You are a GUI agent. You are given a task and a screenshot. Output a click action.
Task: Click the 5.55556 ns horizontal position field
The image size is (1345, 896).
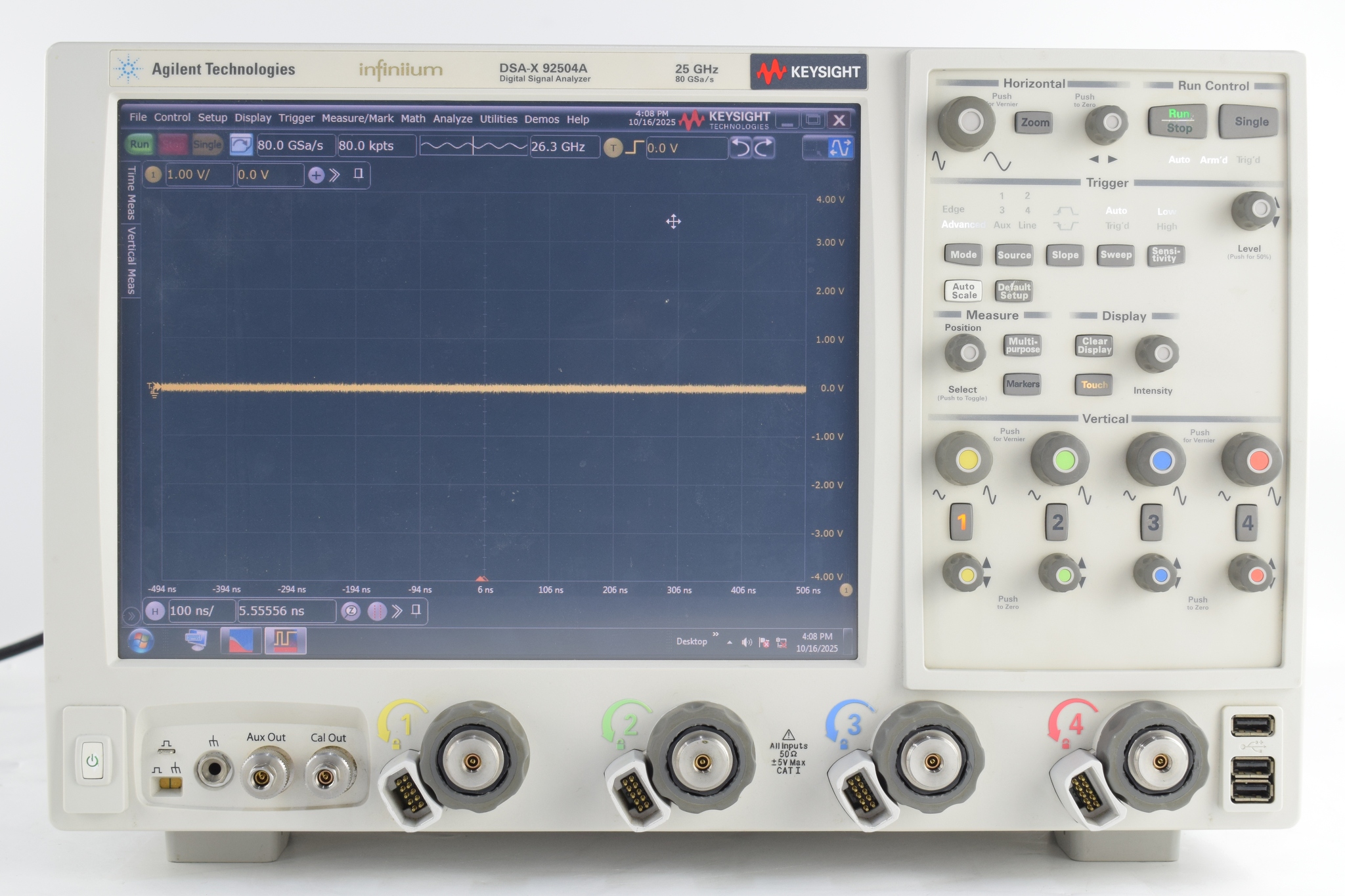(x=286, y=611)
